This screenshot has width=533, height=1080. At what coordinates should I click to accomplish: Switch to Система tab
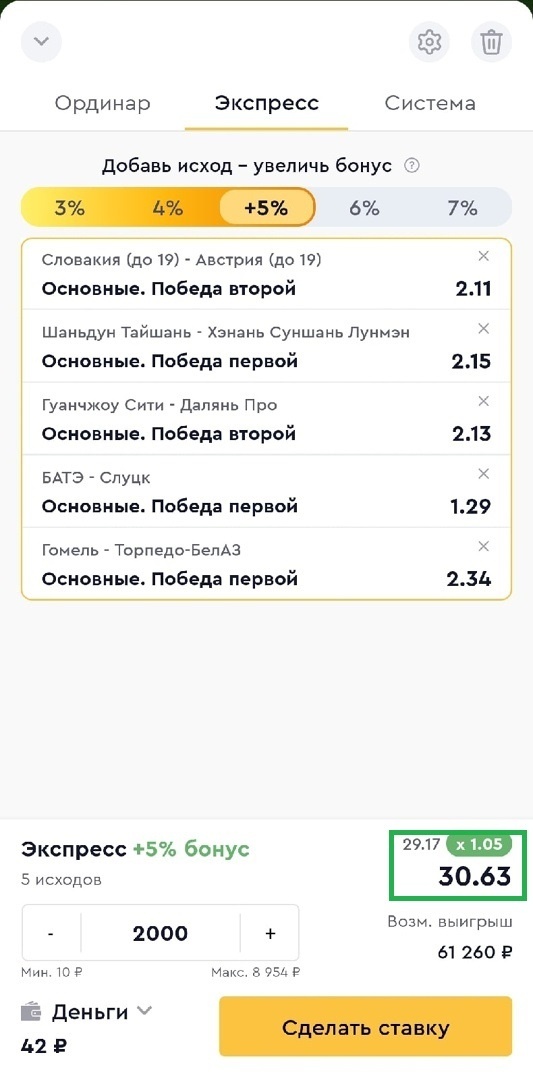coord(430,103)
